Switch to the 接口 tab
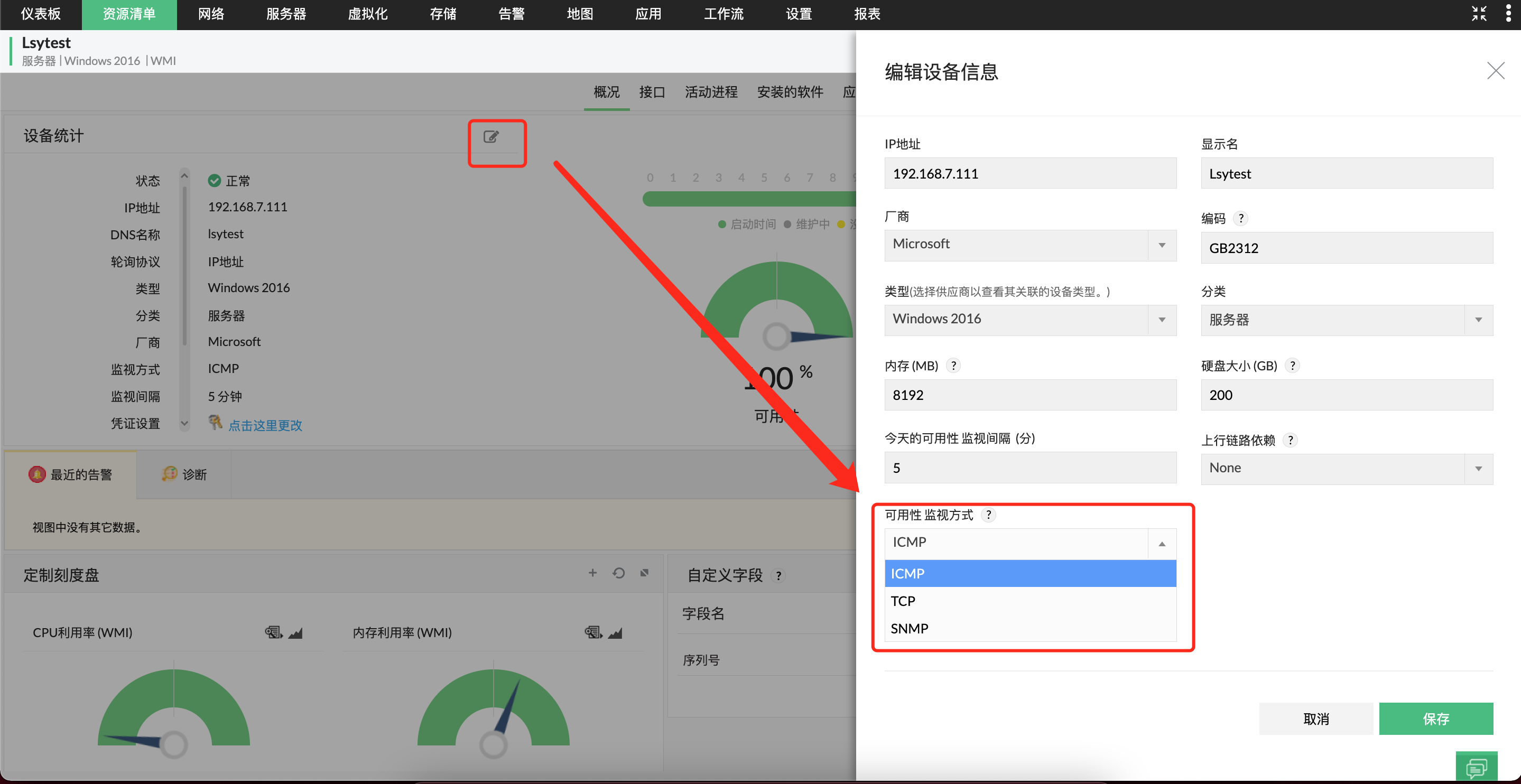Image resolution: width=1521 pixels, height=784 pixels. [x=652, y=92]
